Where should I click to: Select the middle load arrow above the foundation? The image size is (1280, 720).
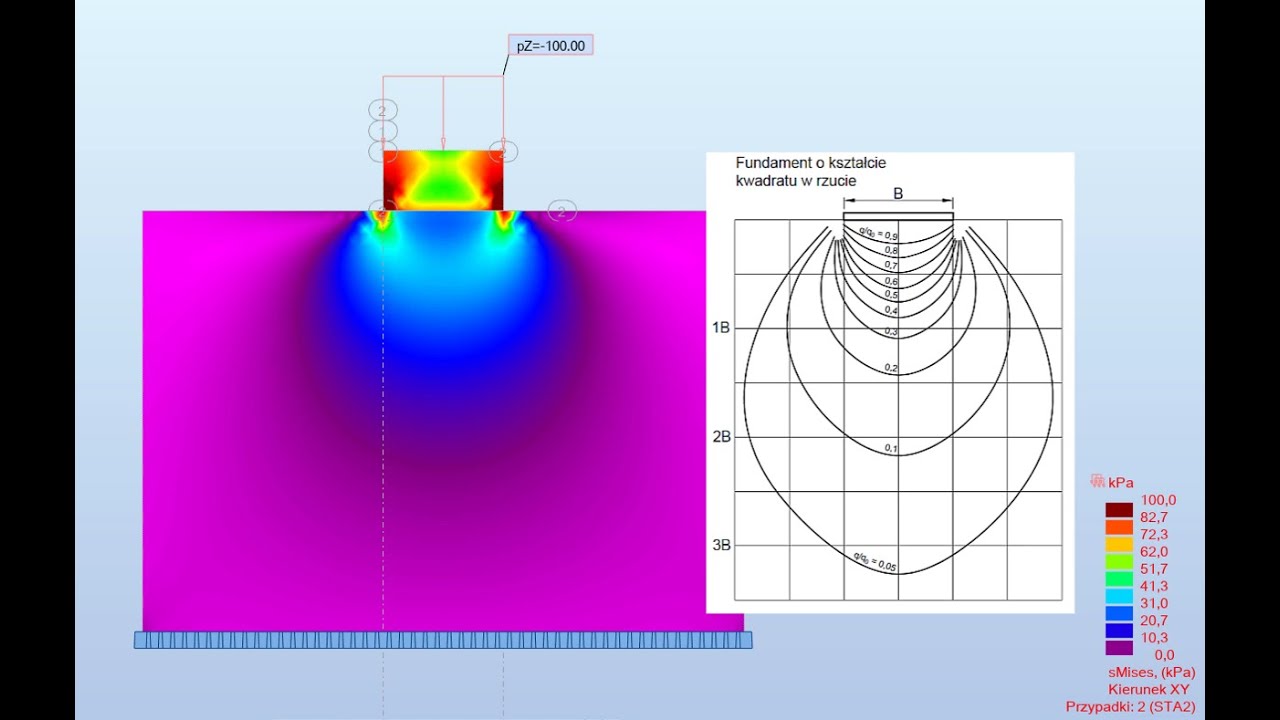point(443,112)
